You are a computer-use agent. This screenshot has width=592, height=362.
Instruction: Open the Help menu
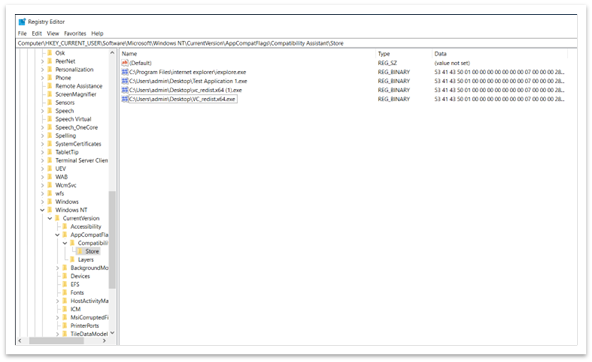pyautogui.click(x=97, y=33)
